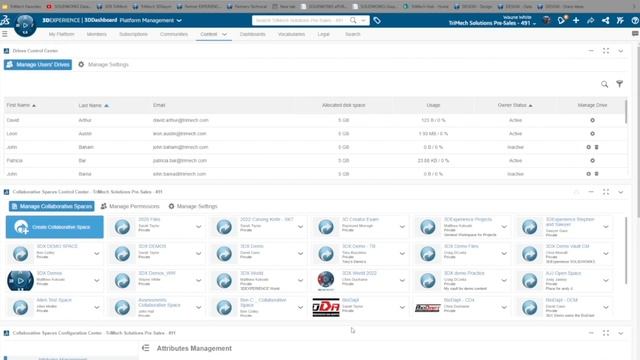Maximize the Drives Control Center widget
Image resolution: width=640 pixels, height=360 pixels.
point(606,51)
